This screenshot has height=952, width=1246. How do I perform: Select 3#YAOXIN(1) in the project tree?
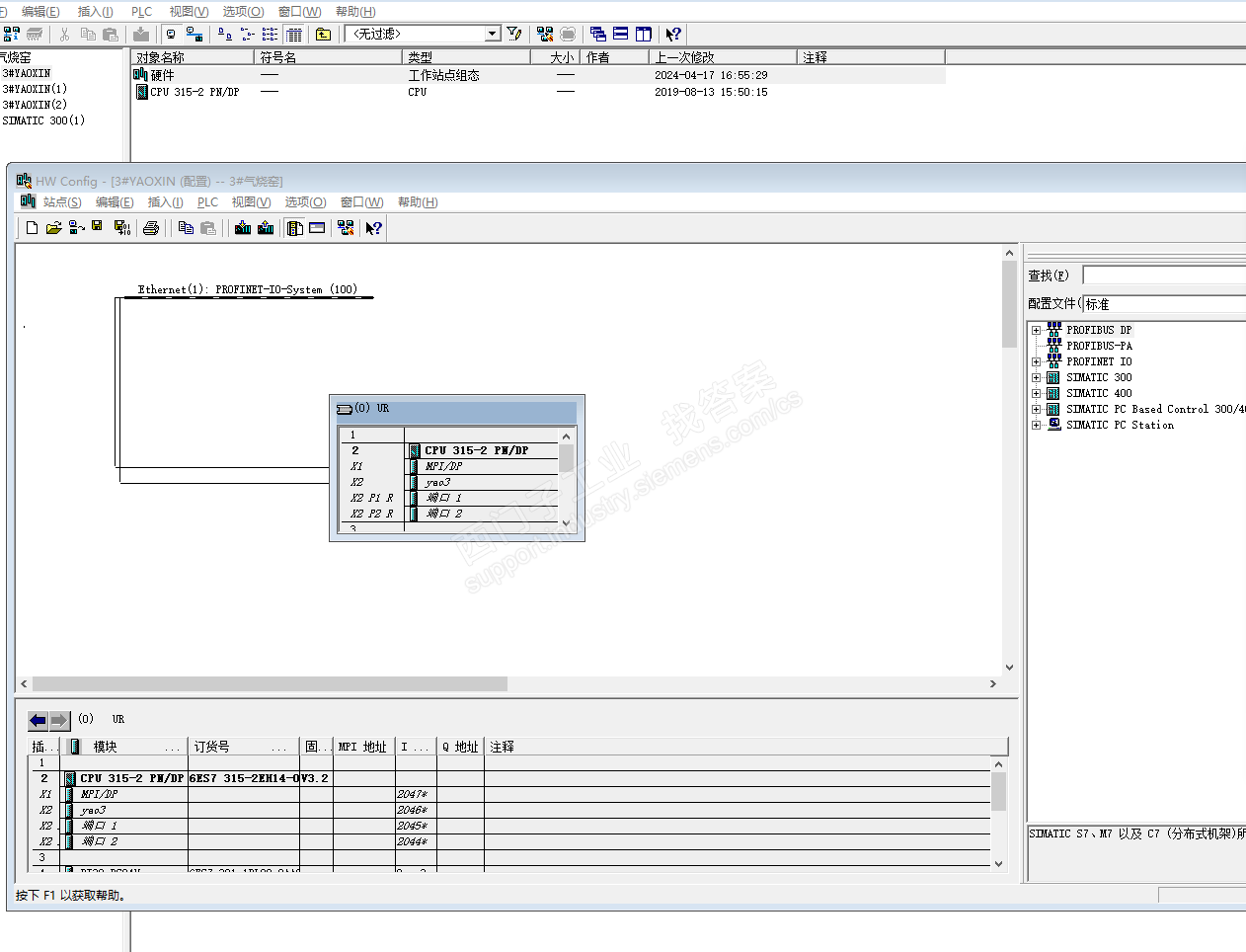(35, 89)
